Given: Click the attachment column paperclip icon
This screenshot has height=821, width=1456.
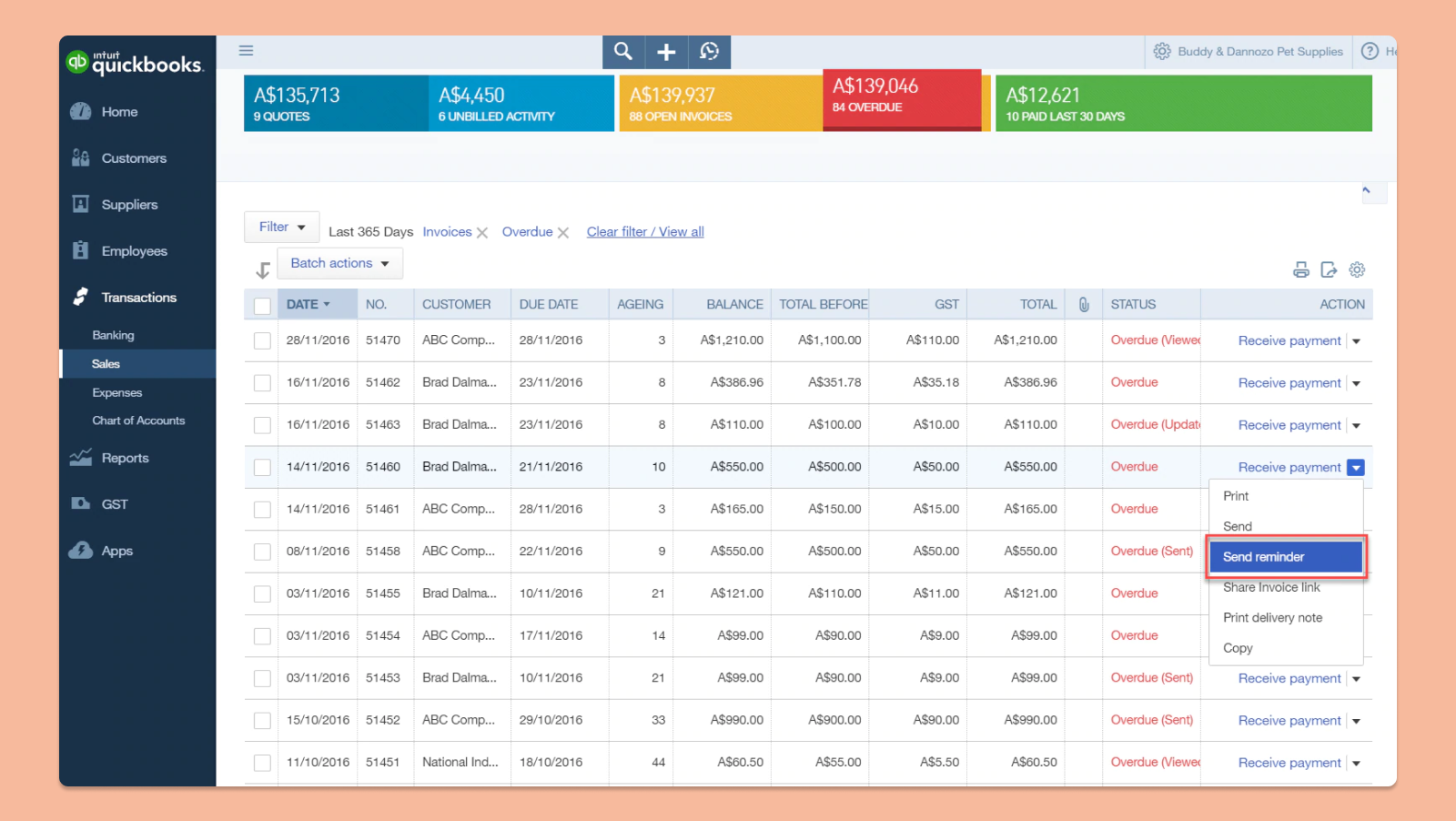Looking at the screenshot, I should [1083, 304].
